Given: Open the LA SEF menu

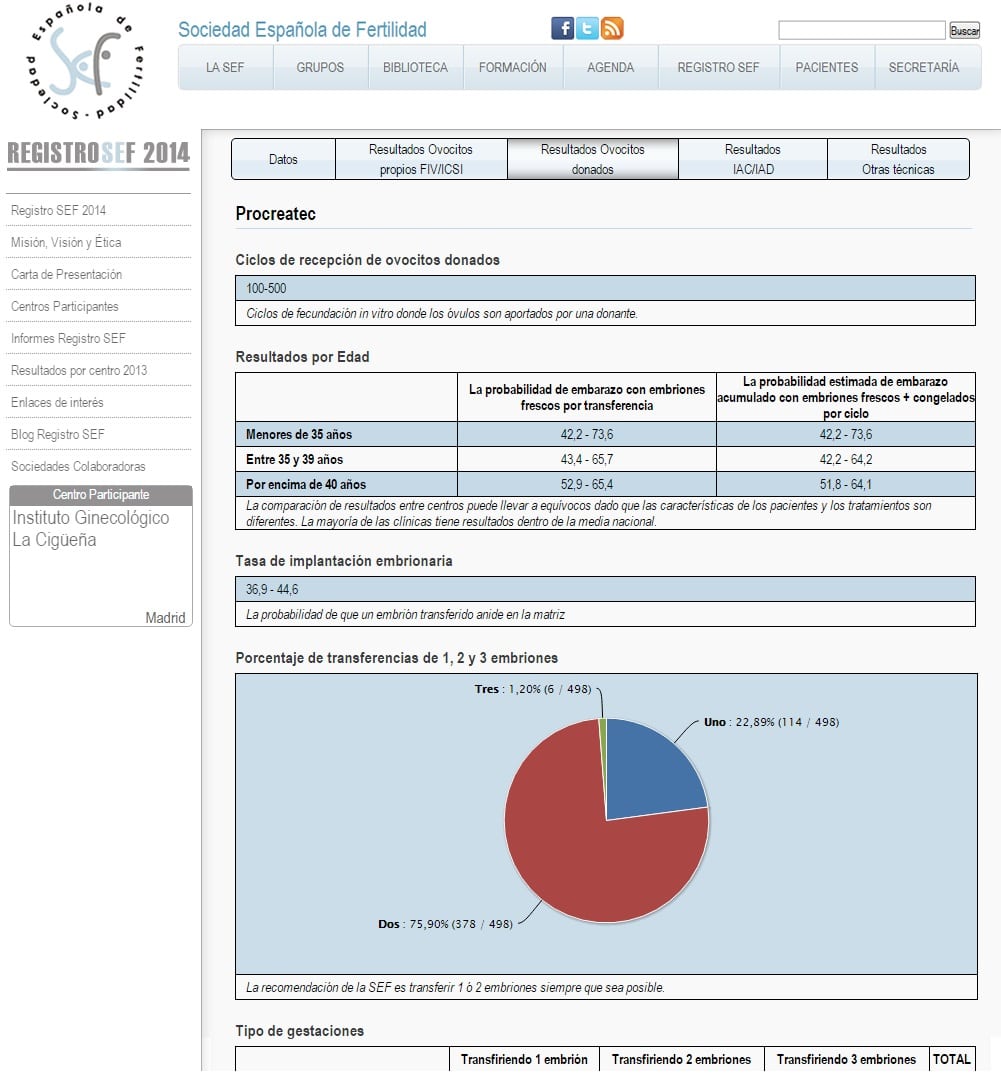Looking at the screenshot, I should click(225, 67).
